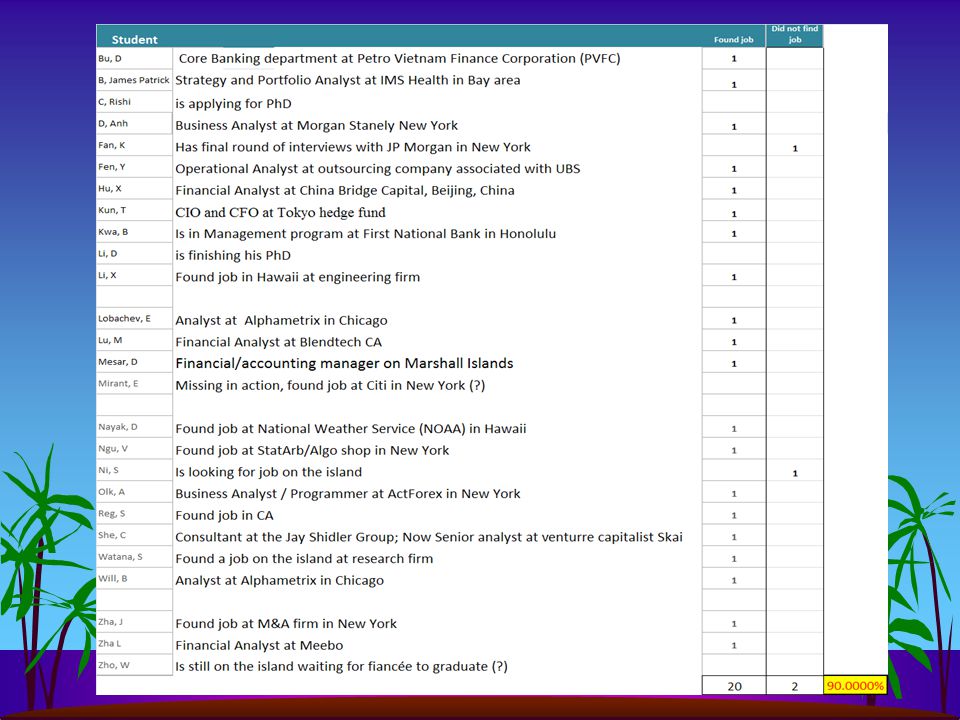
Task: Click student name Ni, S
Action: tap(108, 470)
